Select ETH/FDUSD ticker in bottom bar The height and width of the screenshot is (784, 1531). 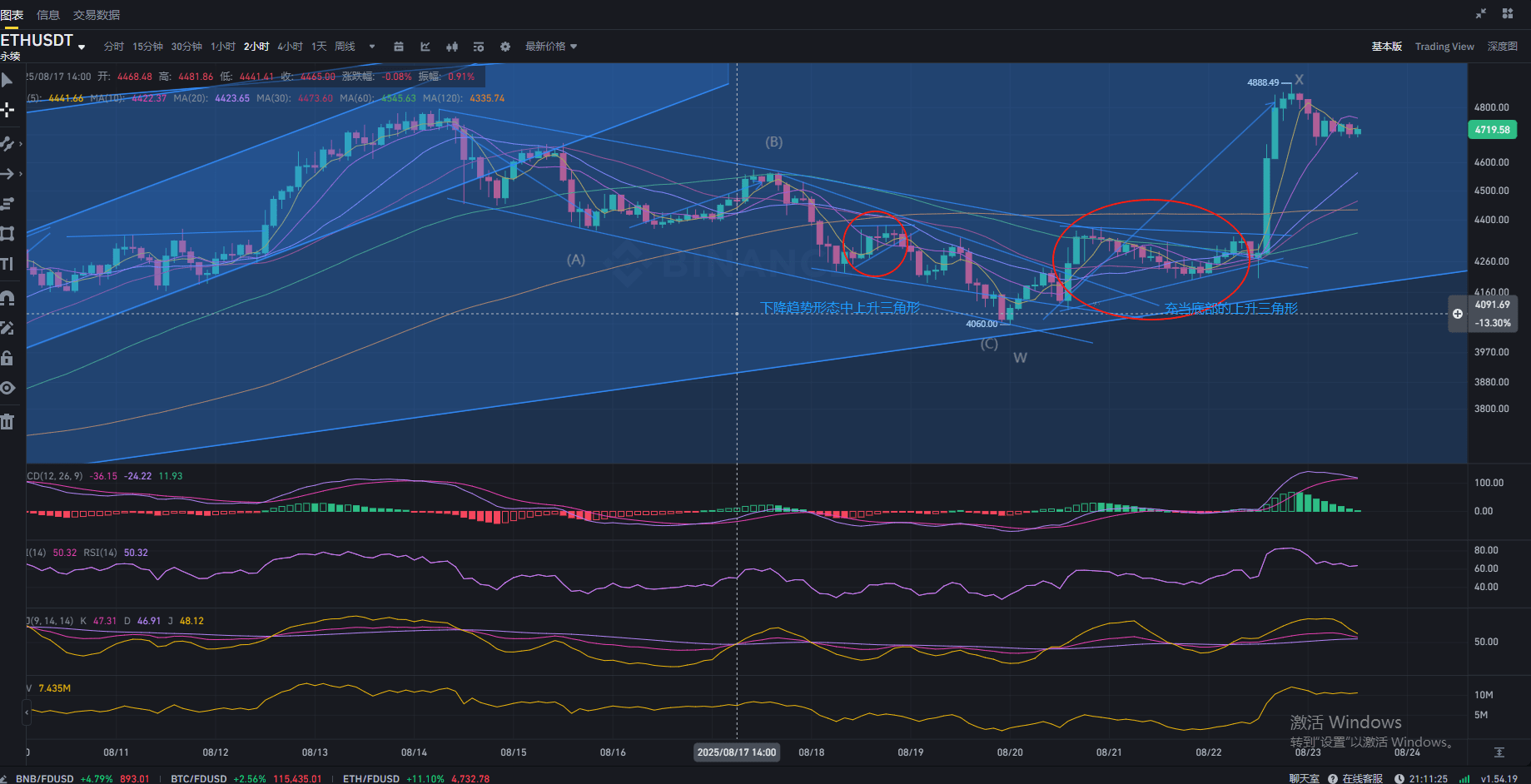[x=416, y=779]
